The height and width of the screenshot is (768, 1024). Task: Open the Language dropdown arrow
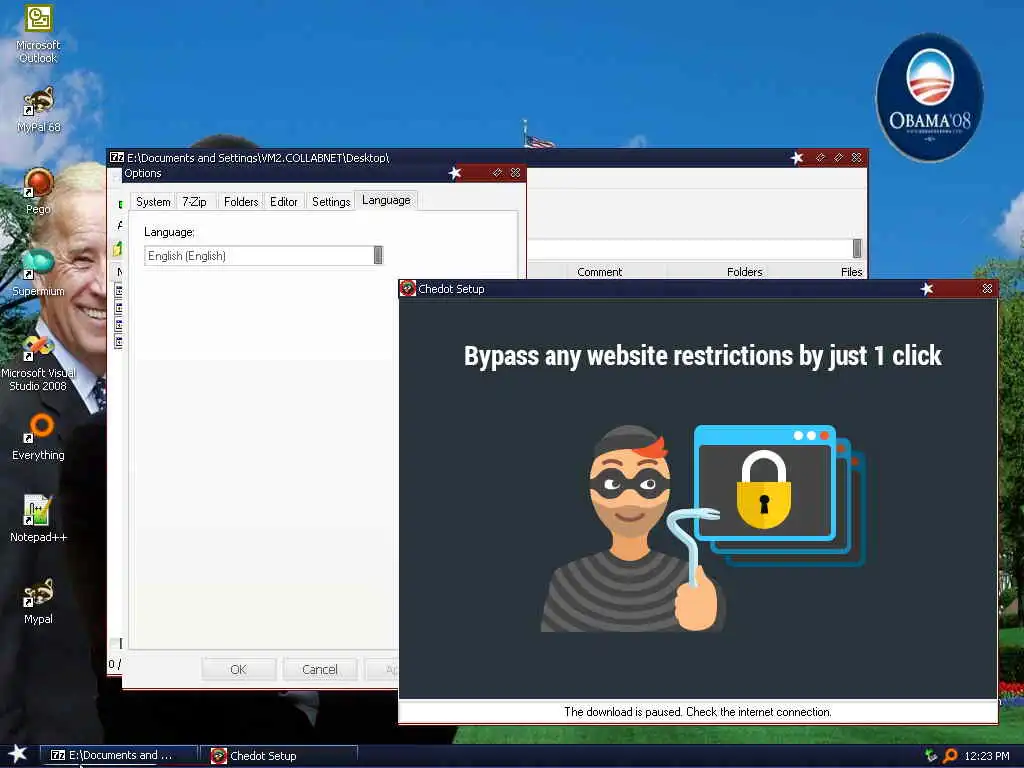(x=377, y=255)
